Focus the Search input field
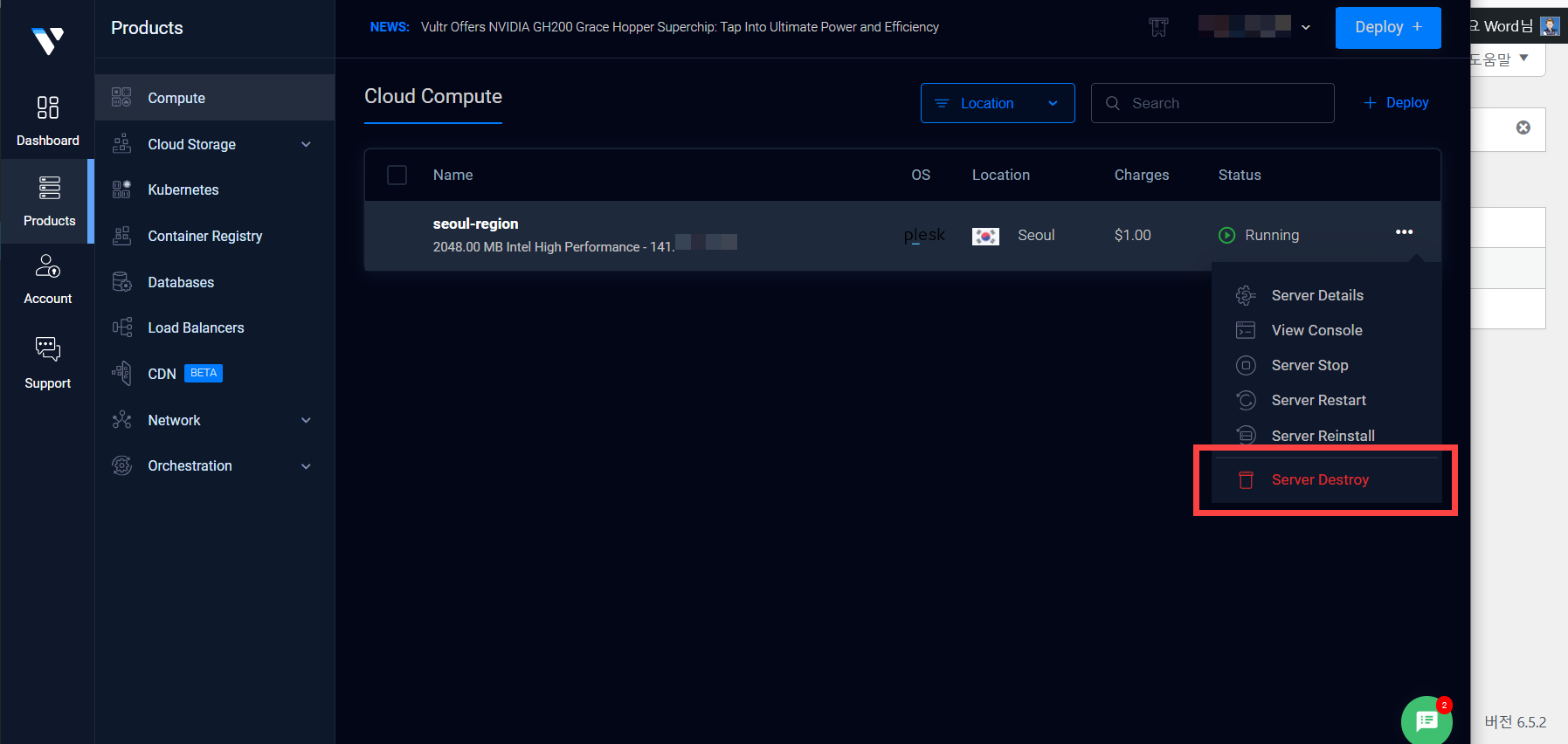Image resolution: width=1568 pixels, height=744 pixels. tap(1212, 103)
